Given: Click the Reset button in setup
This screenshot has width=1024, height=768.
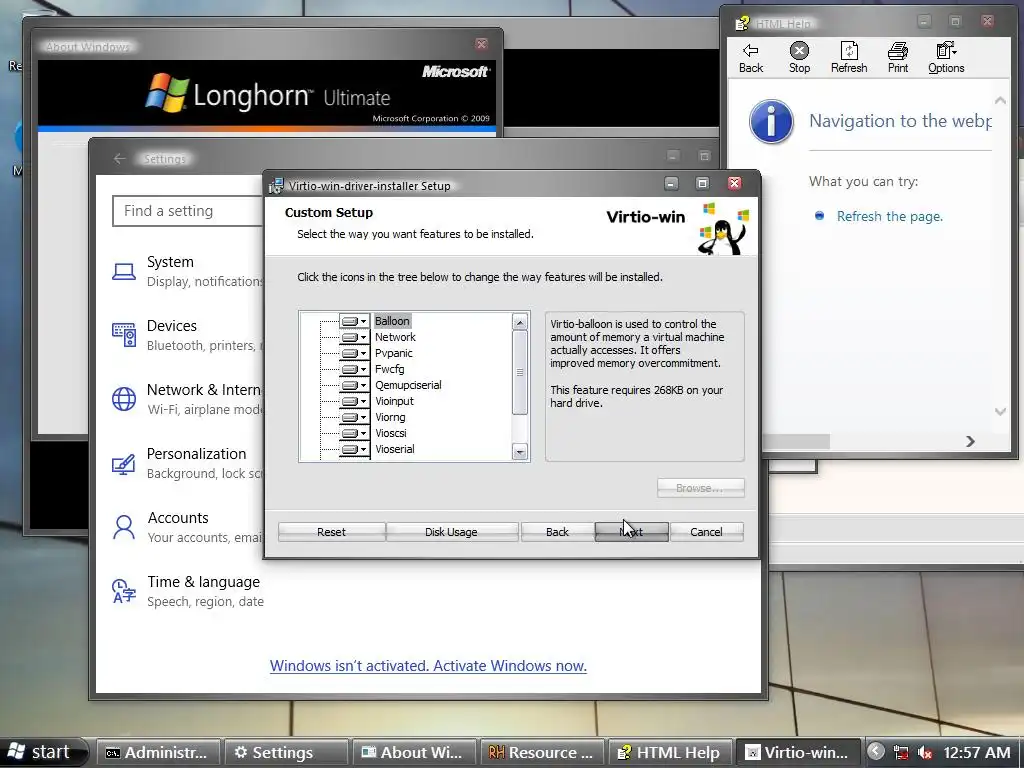Looking at the screenshot, I should 331,532.
